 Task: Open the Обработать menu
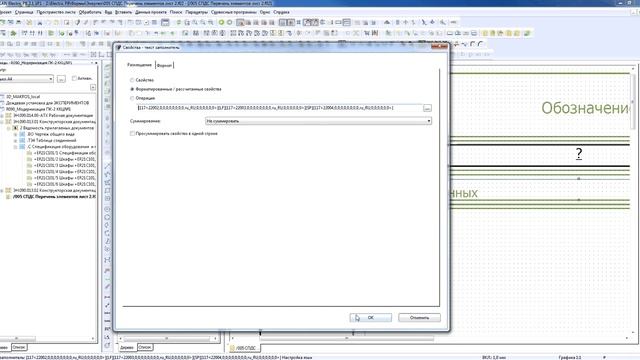[x=90, y=12]
